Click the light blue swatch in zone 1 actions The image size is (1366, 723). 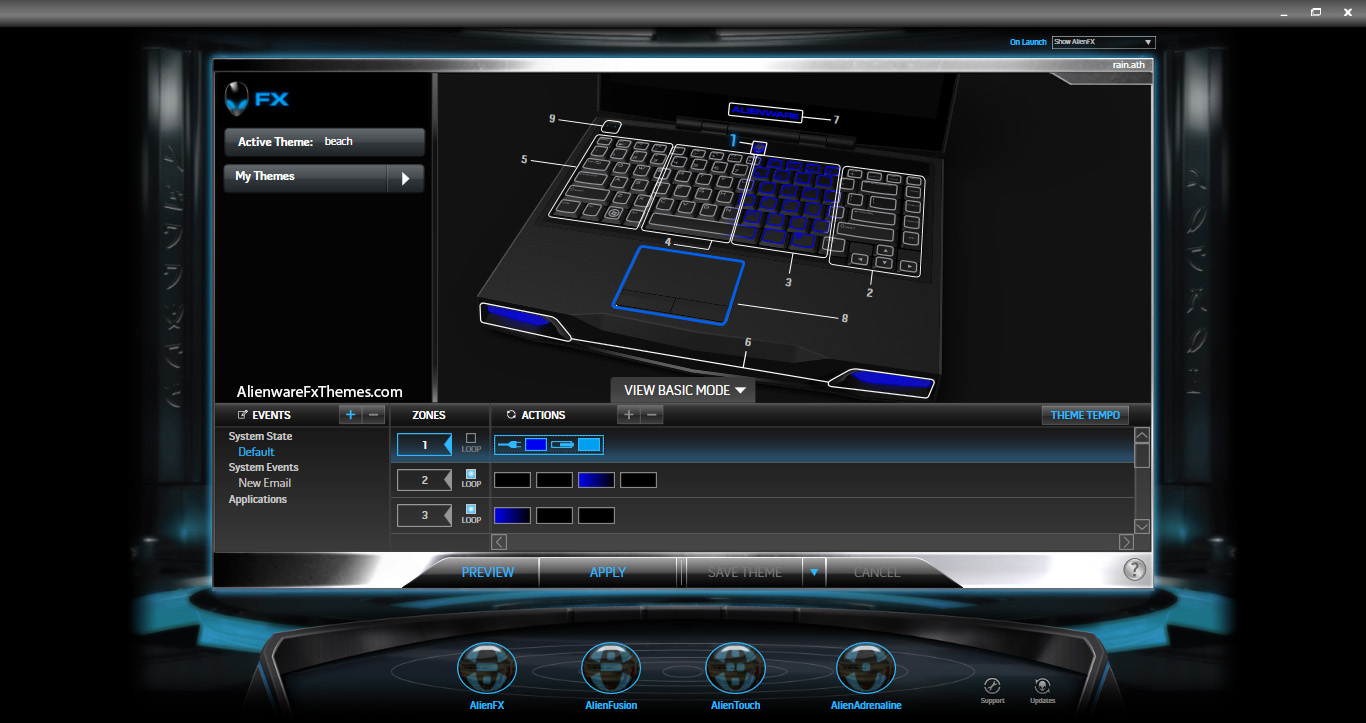589,444
